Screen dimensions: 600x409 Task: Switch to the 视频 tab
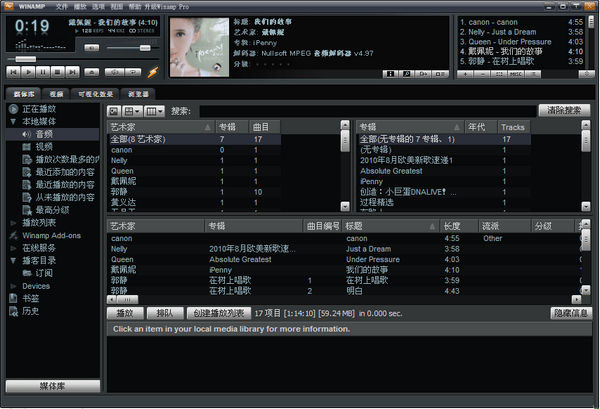click(56, 94)
